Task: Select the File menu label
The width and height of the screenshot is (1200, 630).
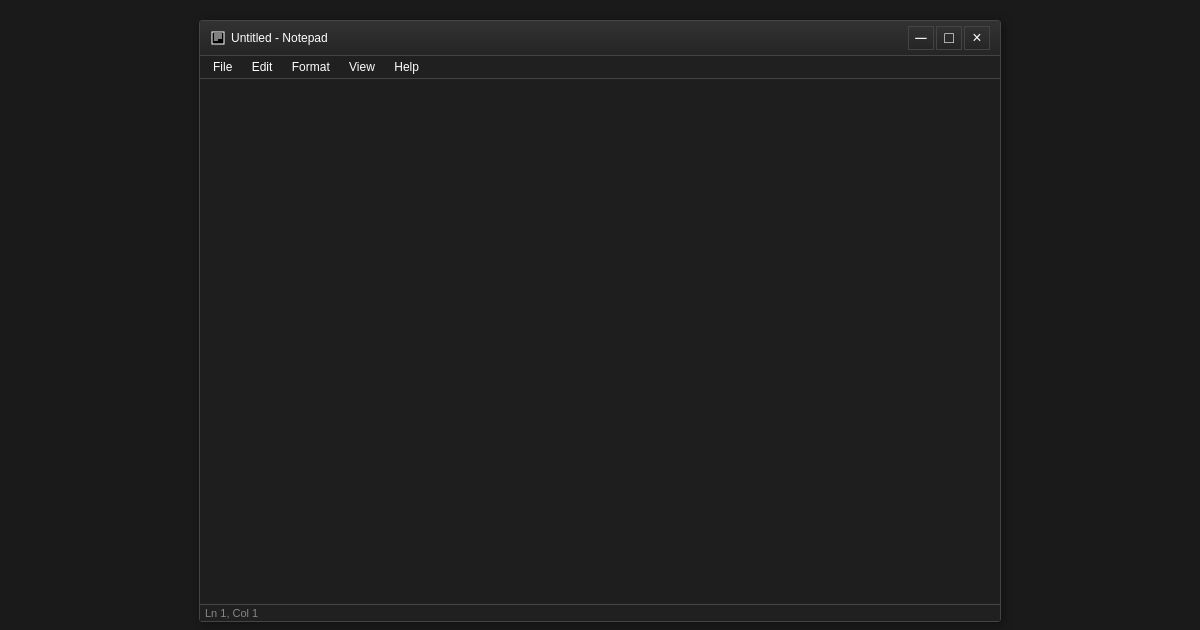Action: (x=222, y=67)
